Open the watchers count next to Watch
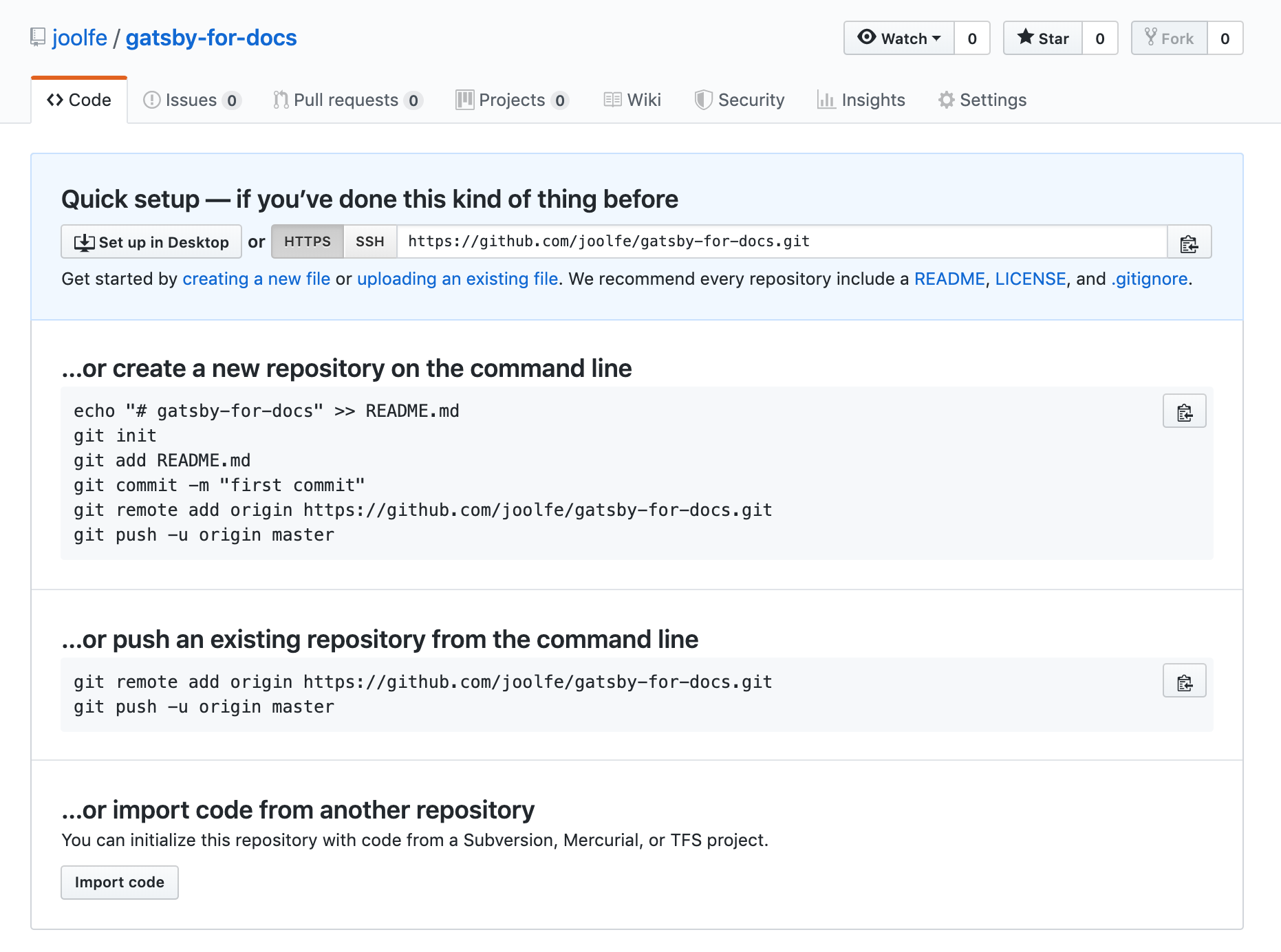 (x=972, y=39)
